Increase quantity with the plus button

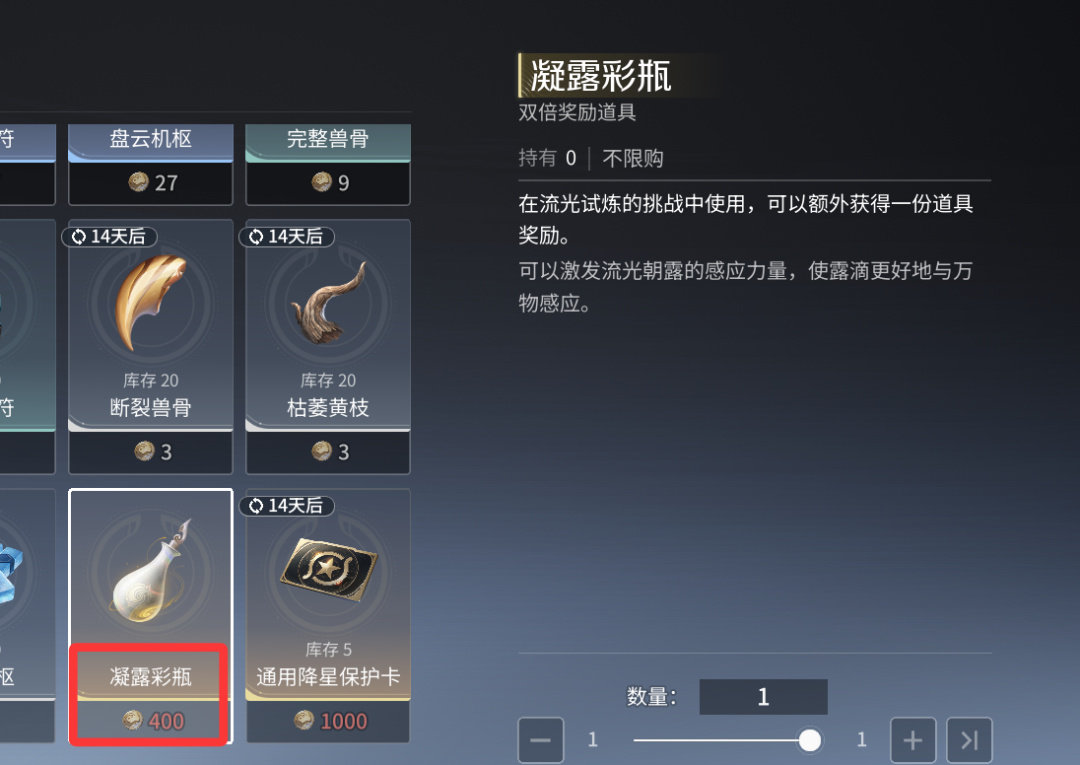pos(913,740)
